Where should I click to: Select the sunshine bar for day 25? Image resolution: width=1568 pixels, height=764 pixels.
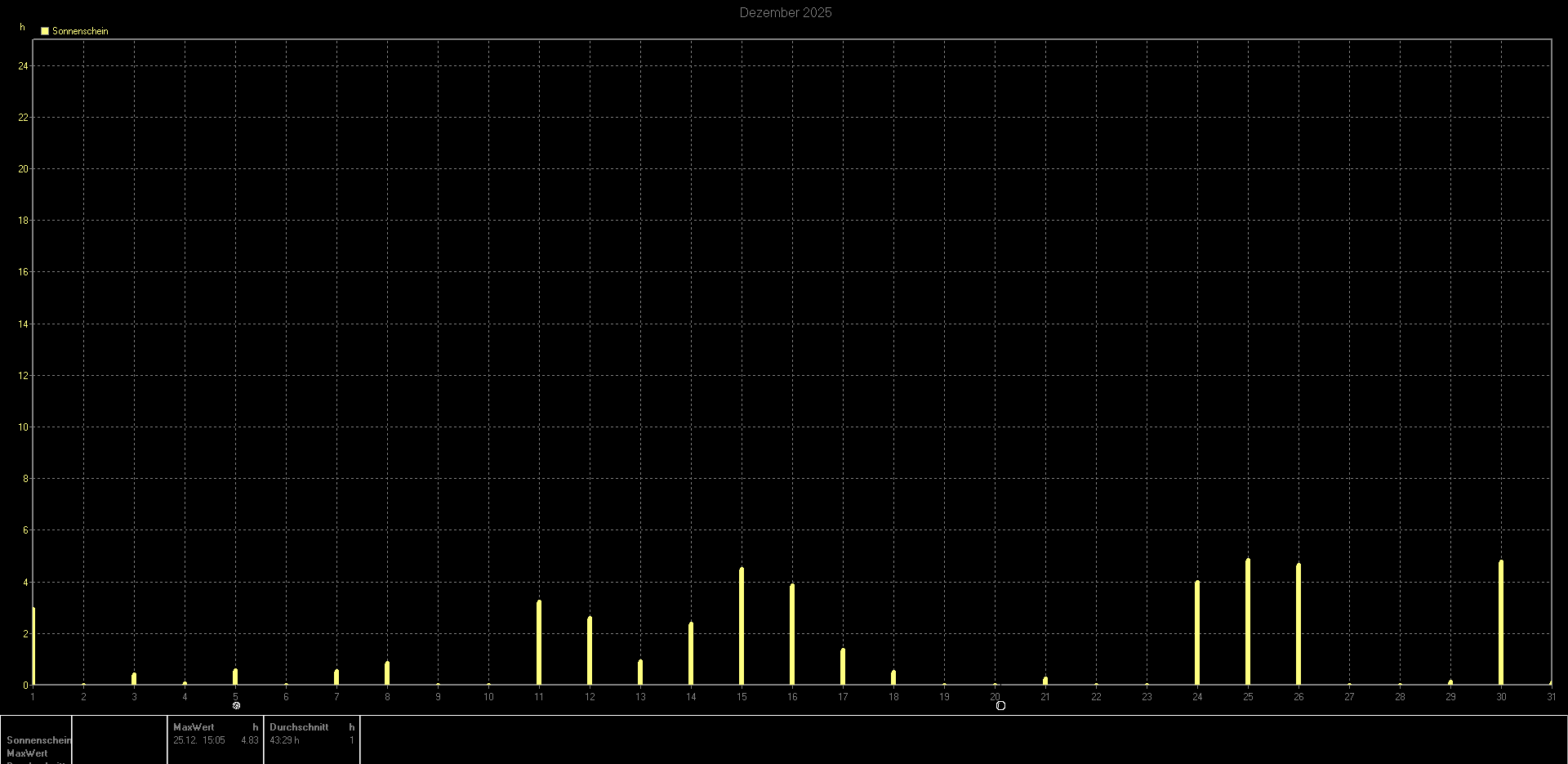tap(1248, 621)
